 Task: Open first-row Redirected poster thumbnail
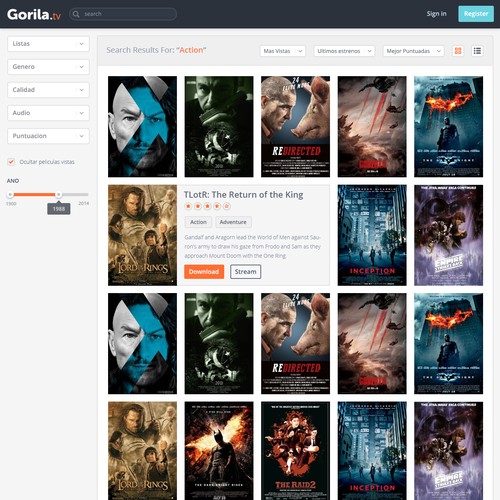coord(295,127)
